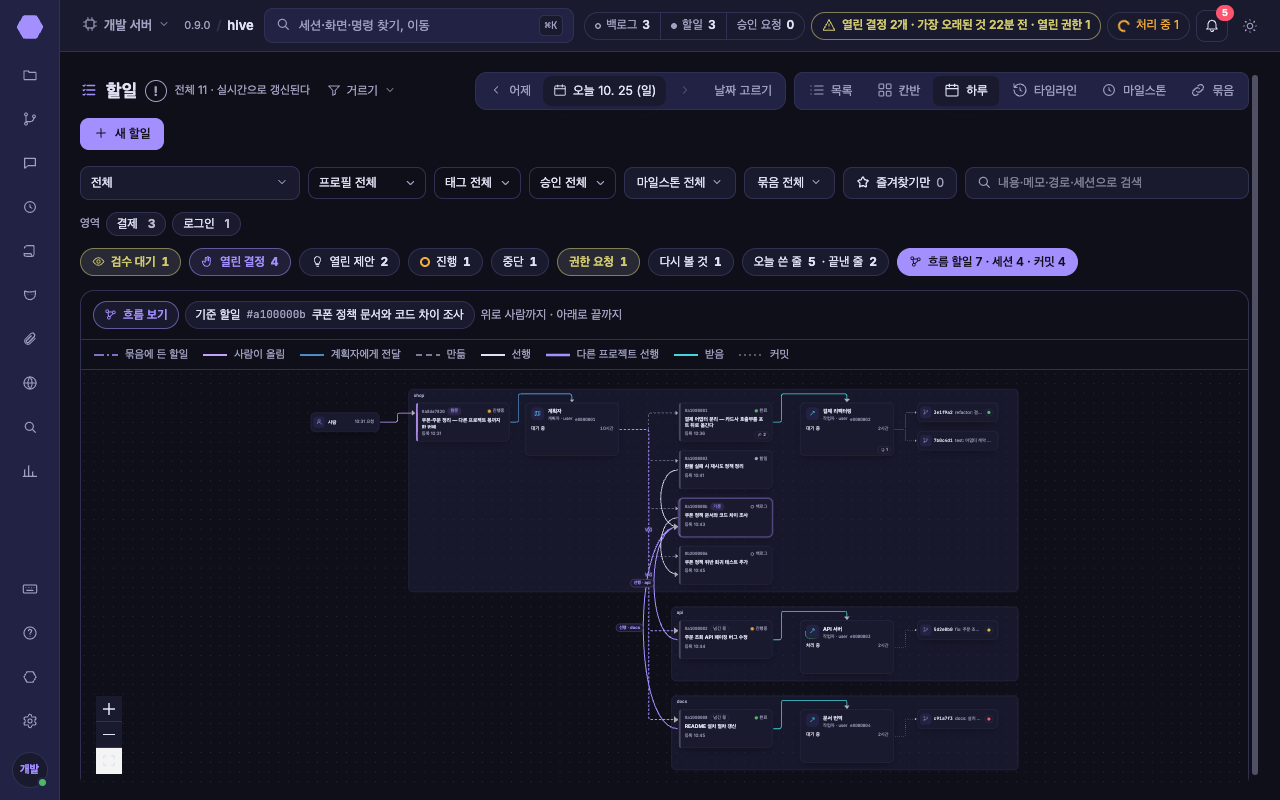Switch to the 마일스톤 view tab

pos(1134,91)
